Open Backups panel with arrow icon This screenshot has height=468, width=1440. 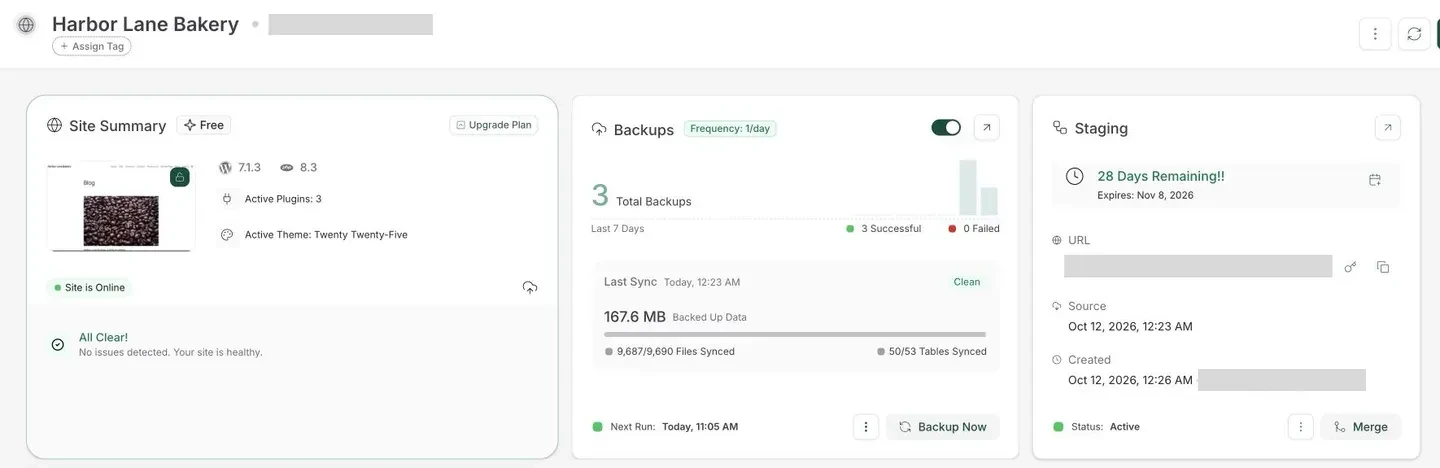point(987,127)
